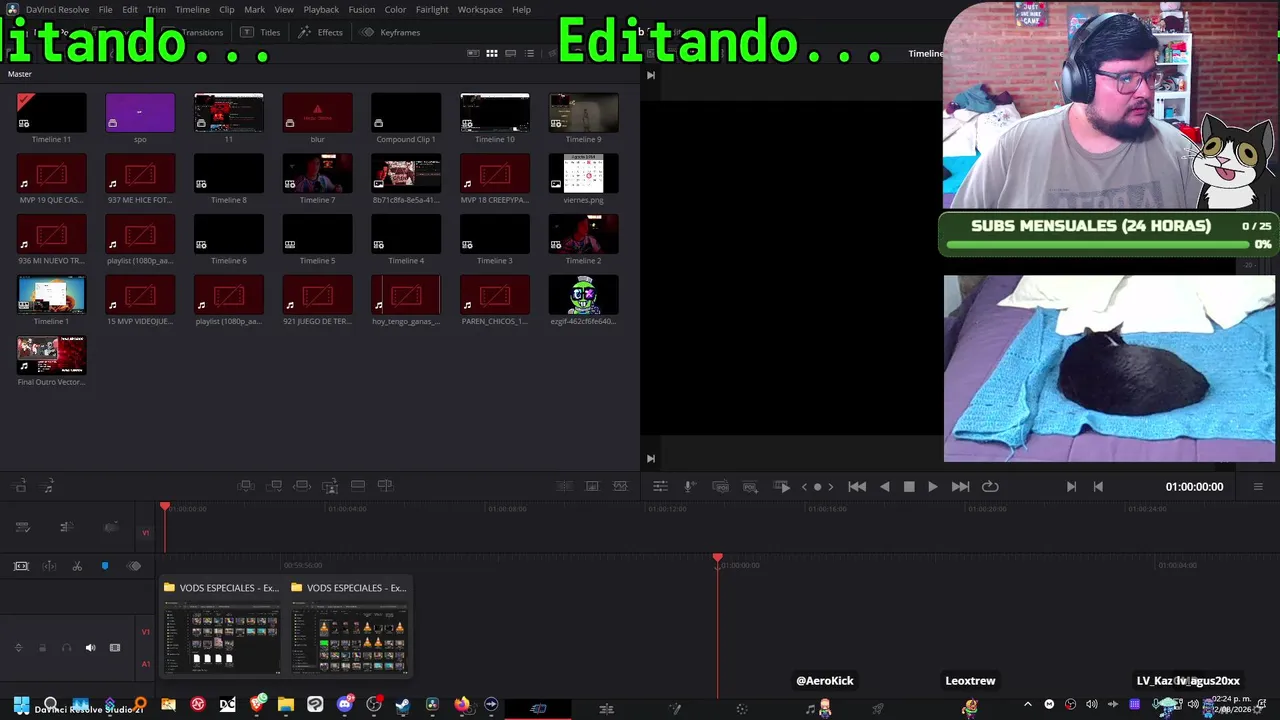Image resolution: width=1280 pixels, height=720 pixels.
Task: Click the append to end icon
Action: pos(275,486)
